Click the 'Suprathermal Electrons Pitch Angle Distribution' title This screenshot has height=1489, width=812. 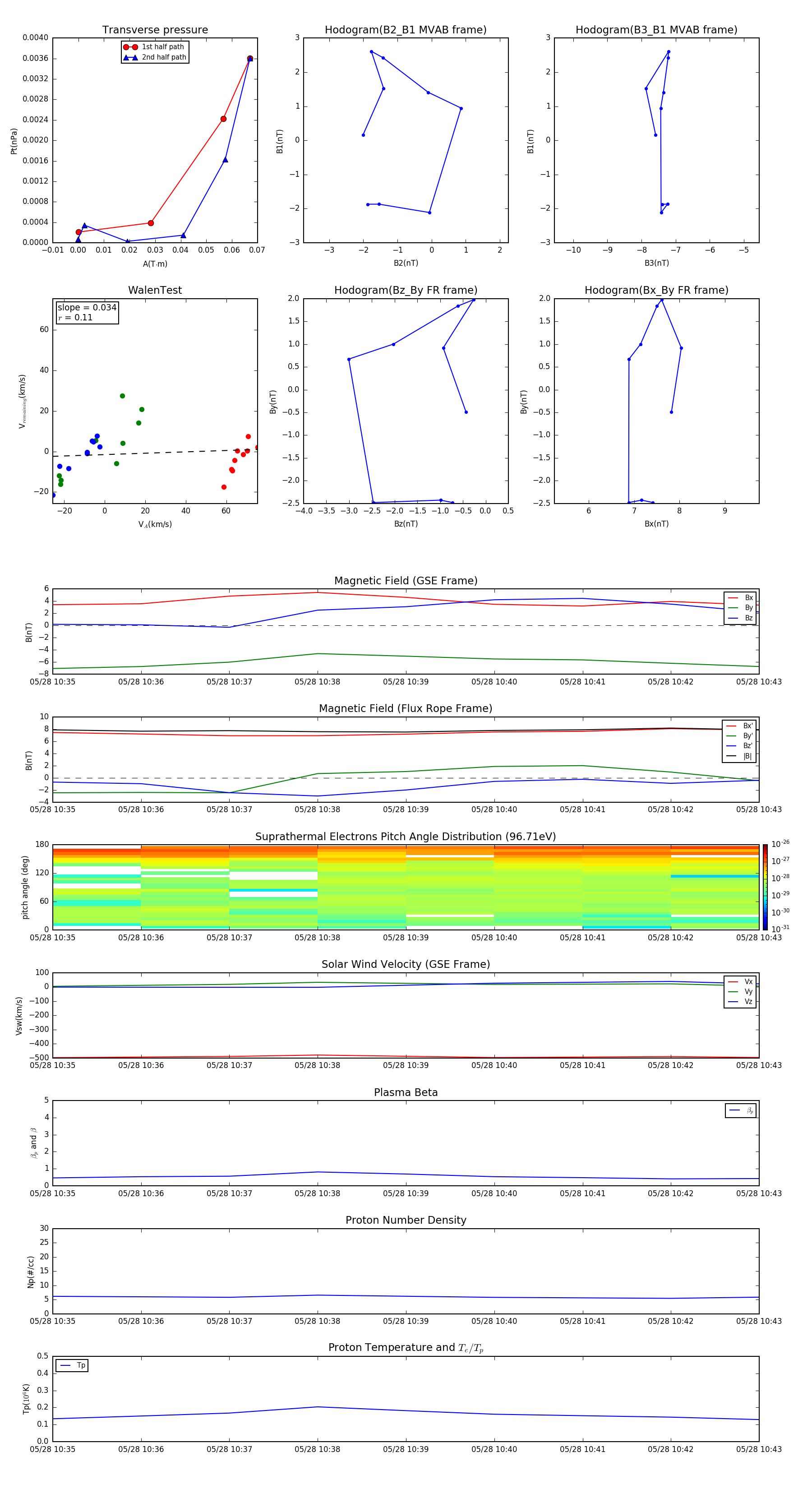406,837
